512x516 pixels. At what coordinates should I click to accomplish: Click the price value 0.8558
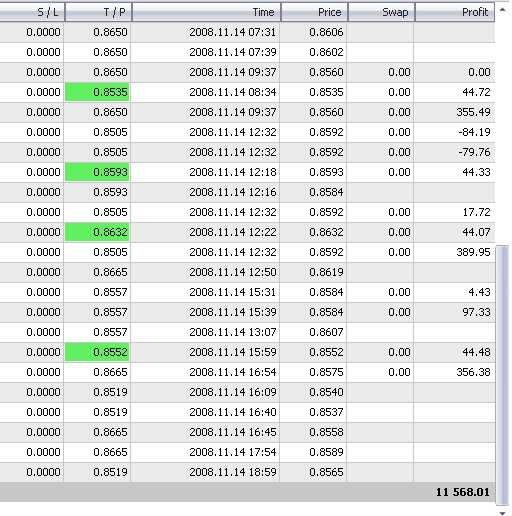[x=326, y=432]
